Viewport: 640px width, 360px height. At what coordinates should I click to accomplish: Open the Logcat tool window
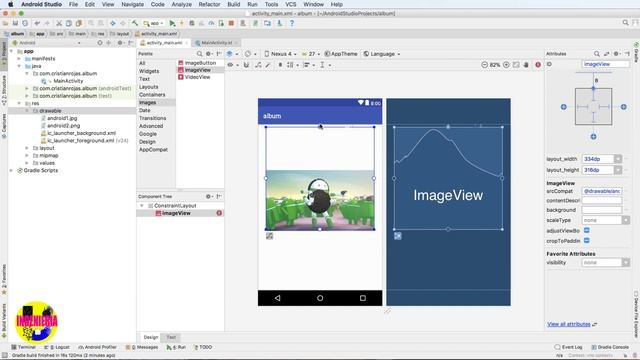(x=57, y=347)
